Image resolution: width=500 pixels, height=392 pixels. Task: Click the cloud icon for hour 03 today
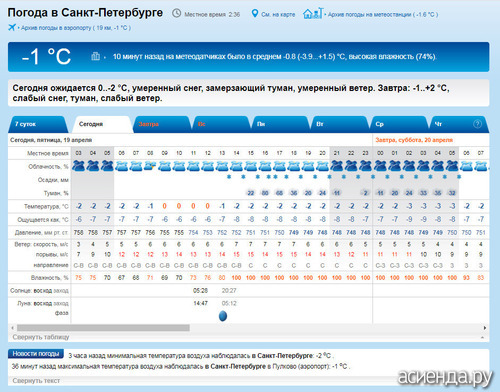coord(79,166)
